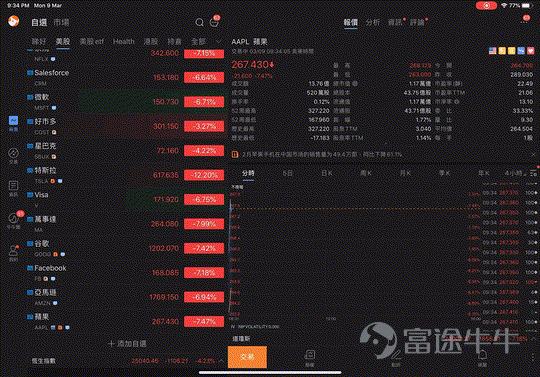The height and width of the screenshot is (377, 540).
Task: Toggle the -12.20% change badge for 特斯拉
Action: (204, 175)
